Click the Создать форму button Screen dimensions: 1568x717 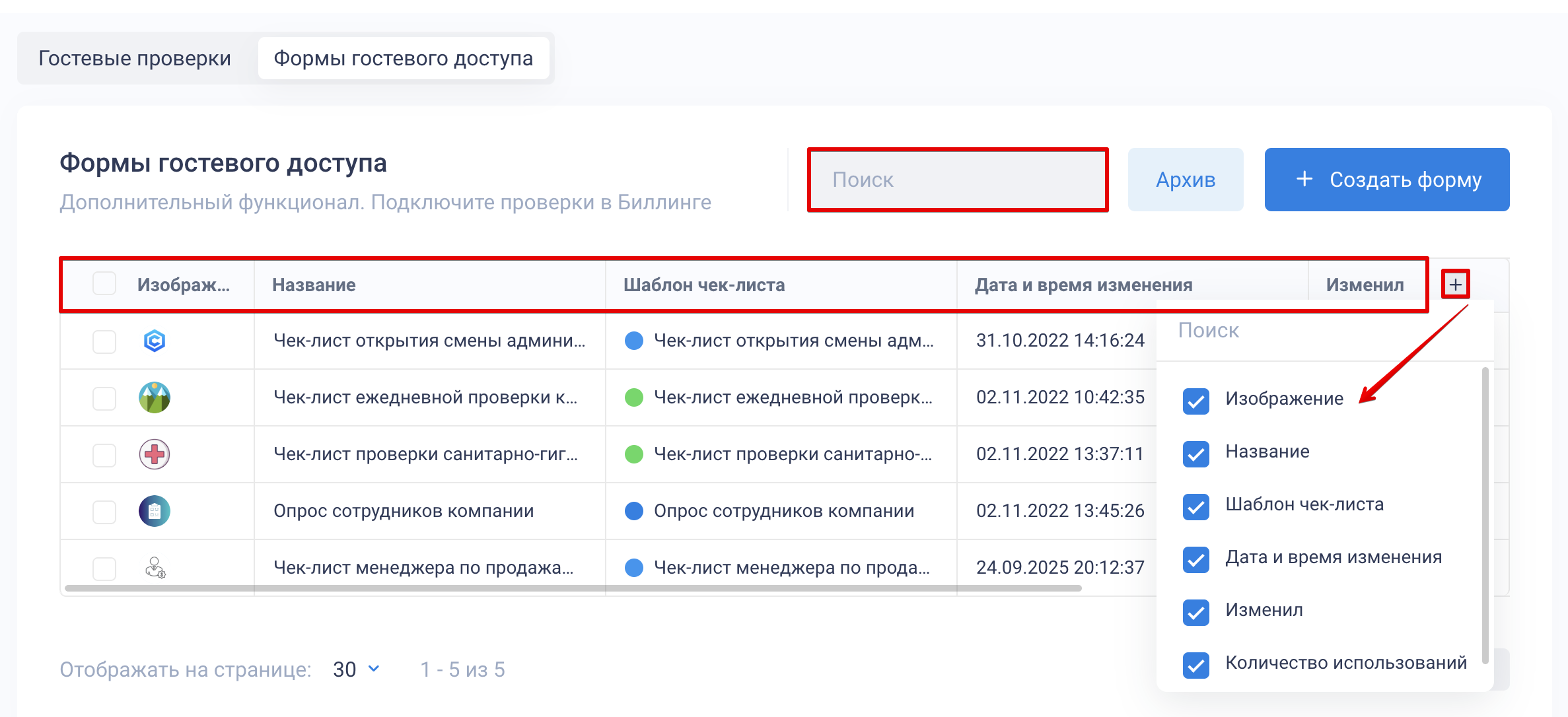point(1386,180)
